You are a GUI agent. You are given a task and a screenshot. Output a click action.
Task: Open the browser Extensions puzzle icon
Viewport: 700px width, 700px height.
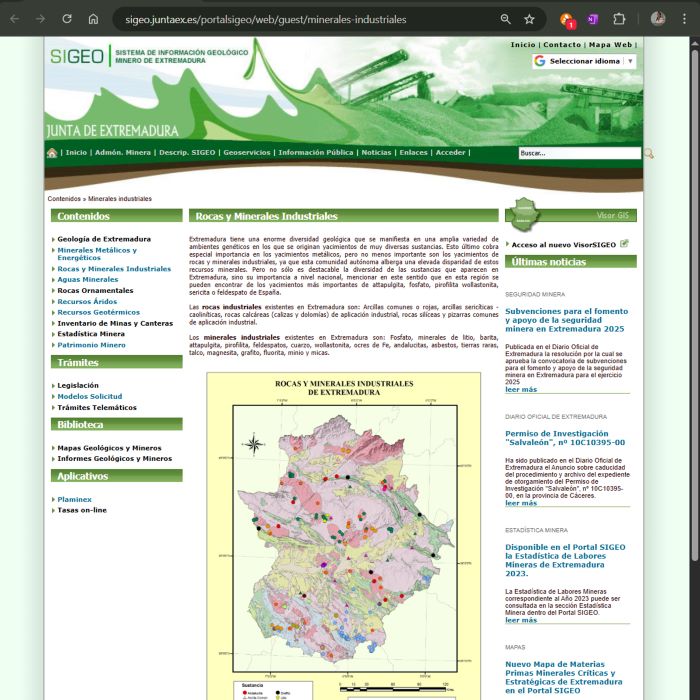click(x=619, y=19)
